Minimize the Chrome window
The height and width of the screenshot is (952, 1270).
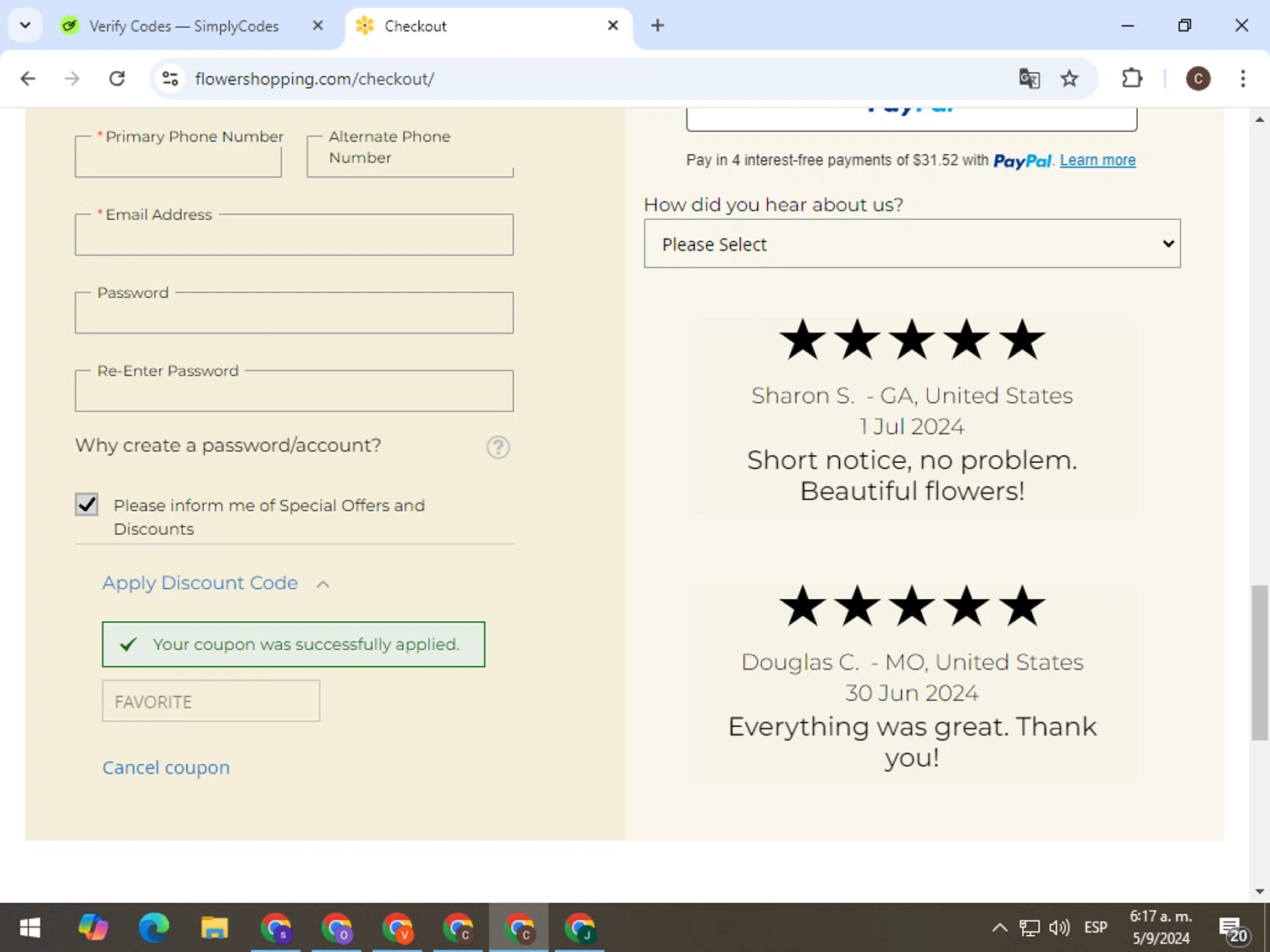[1128, 25]
